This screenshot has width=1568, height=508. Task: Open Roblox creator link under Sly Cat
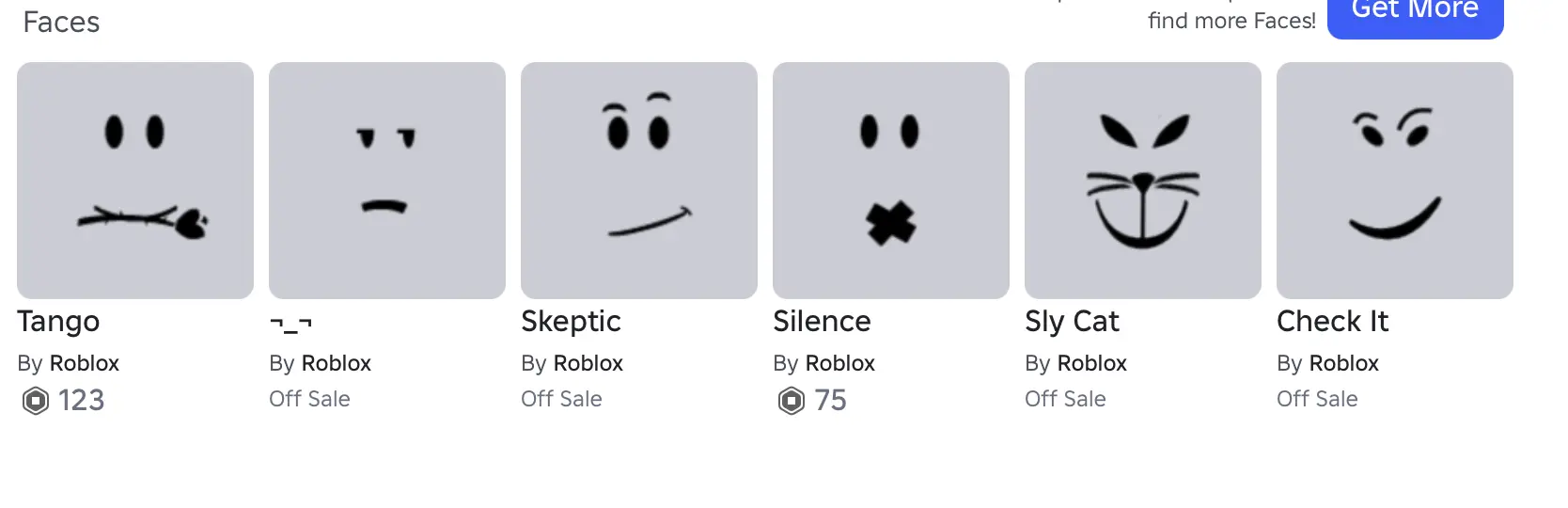(1092, 363)
